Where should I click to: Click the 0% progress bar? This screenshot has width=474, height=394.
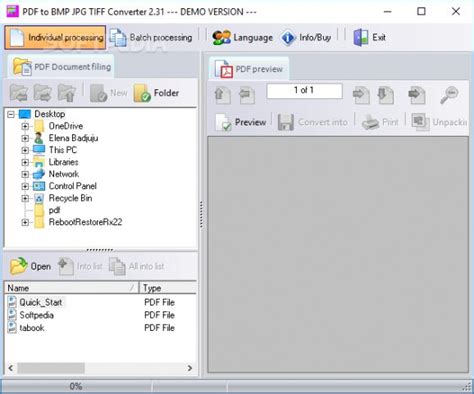(x=76, y=386)
